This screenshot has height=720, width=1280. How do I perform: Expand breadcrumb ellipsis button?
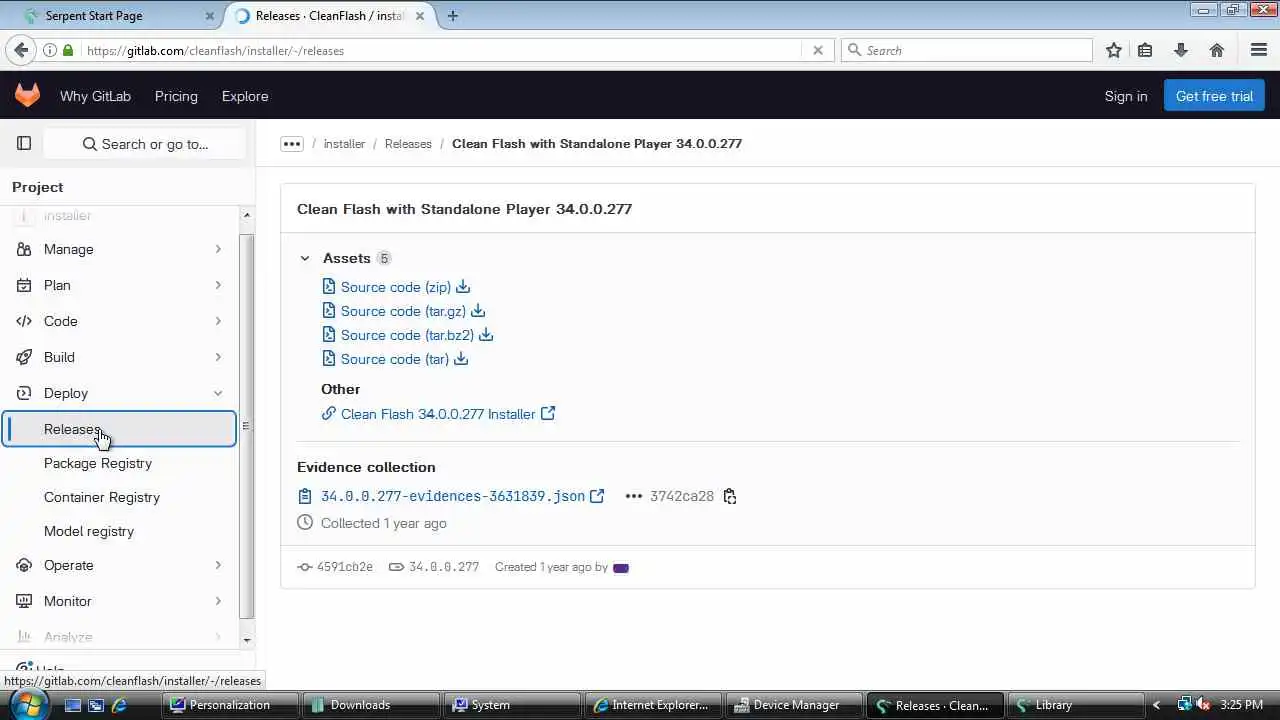tap(292, 144)
